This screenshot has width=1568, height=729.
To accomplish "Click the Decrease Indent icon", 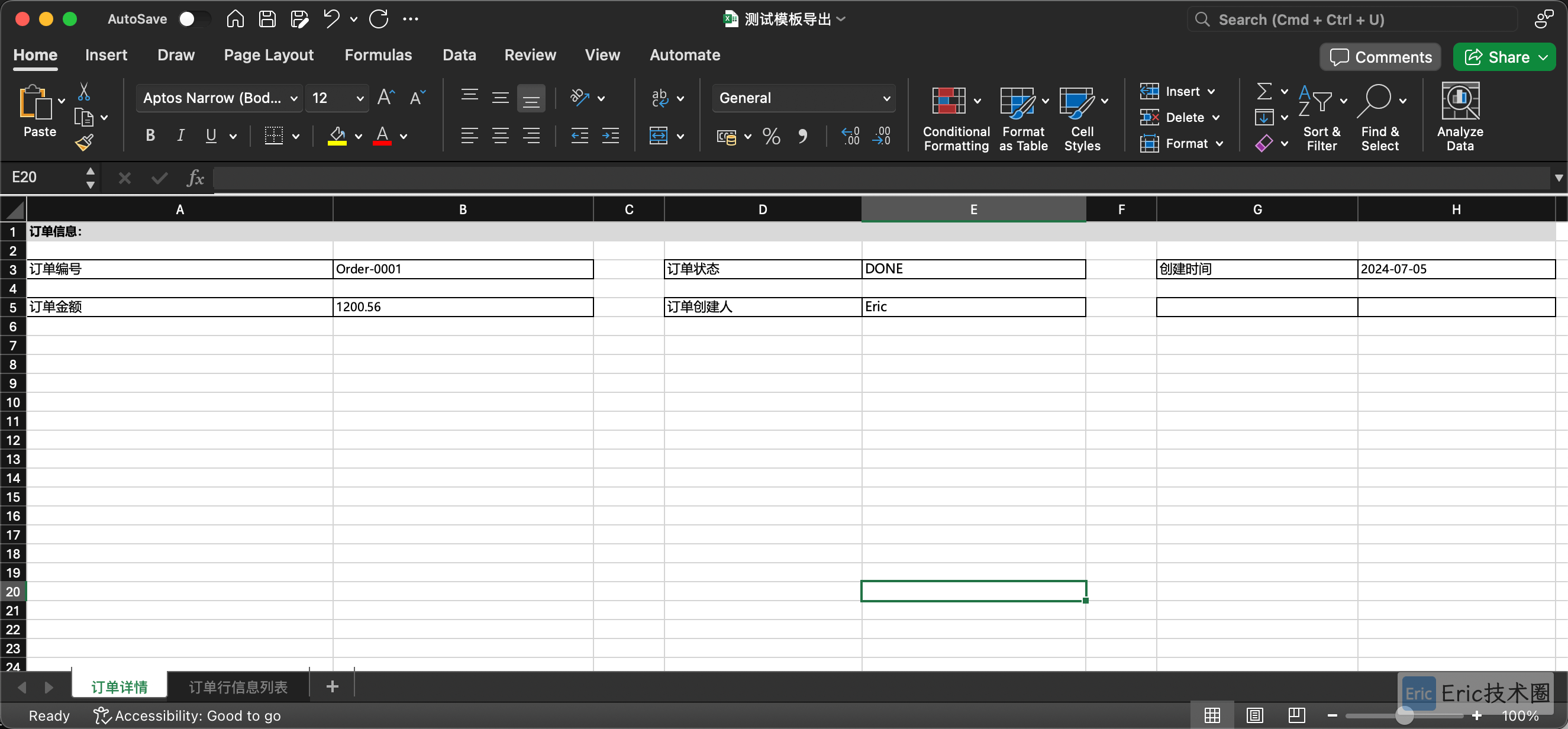I will tap(579, 136).
